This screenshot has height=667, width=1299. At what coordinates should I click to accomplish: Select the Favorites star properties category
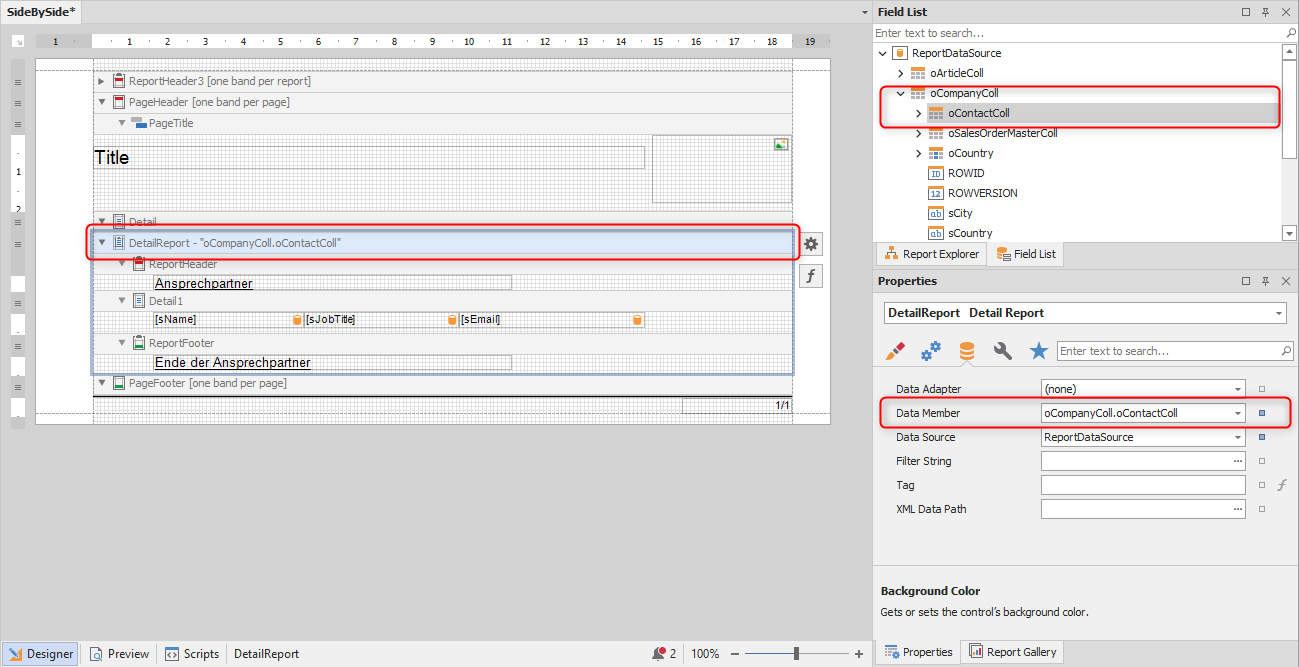click(1039, 351)
